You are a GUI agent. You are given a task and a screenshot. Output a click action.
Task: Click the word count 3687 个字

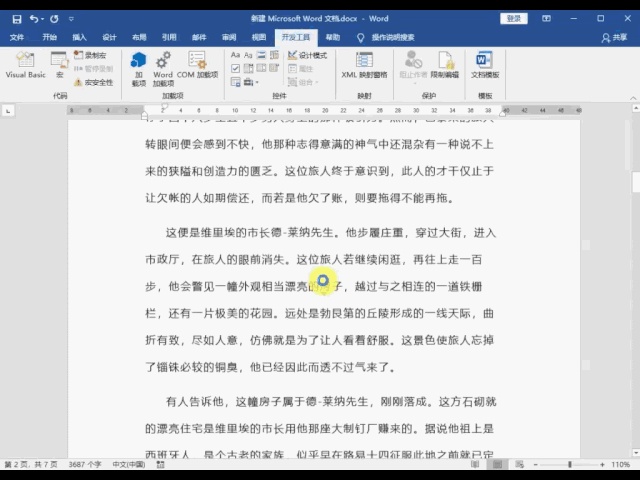[x=84, y=464]
